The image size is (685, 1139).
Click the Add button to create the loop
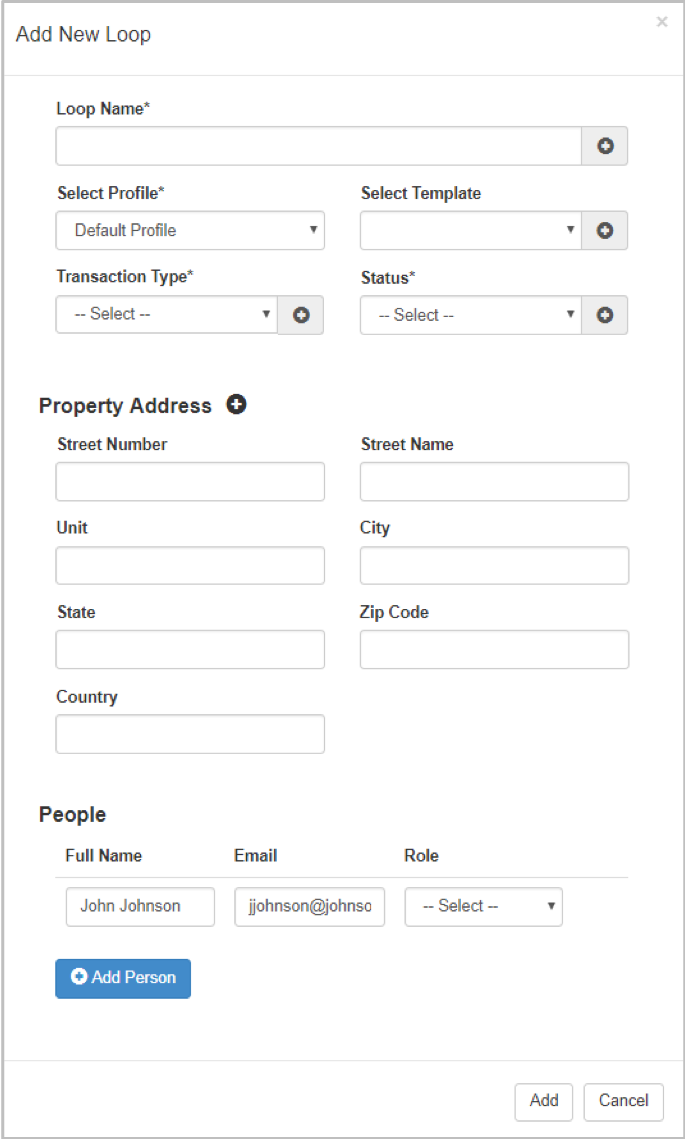(543, 1101)
